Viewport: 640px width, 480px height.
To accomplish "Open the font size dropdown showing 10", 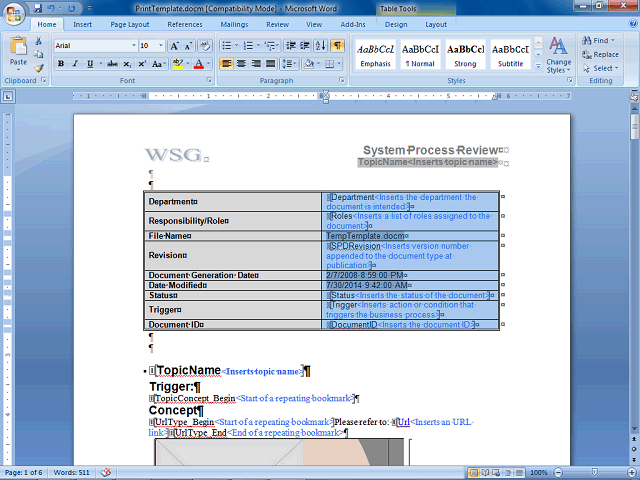I will [x=160, y=46].
